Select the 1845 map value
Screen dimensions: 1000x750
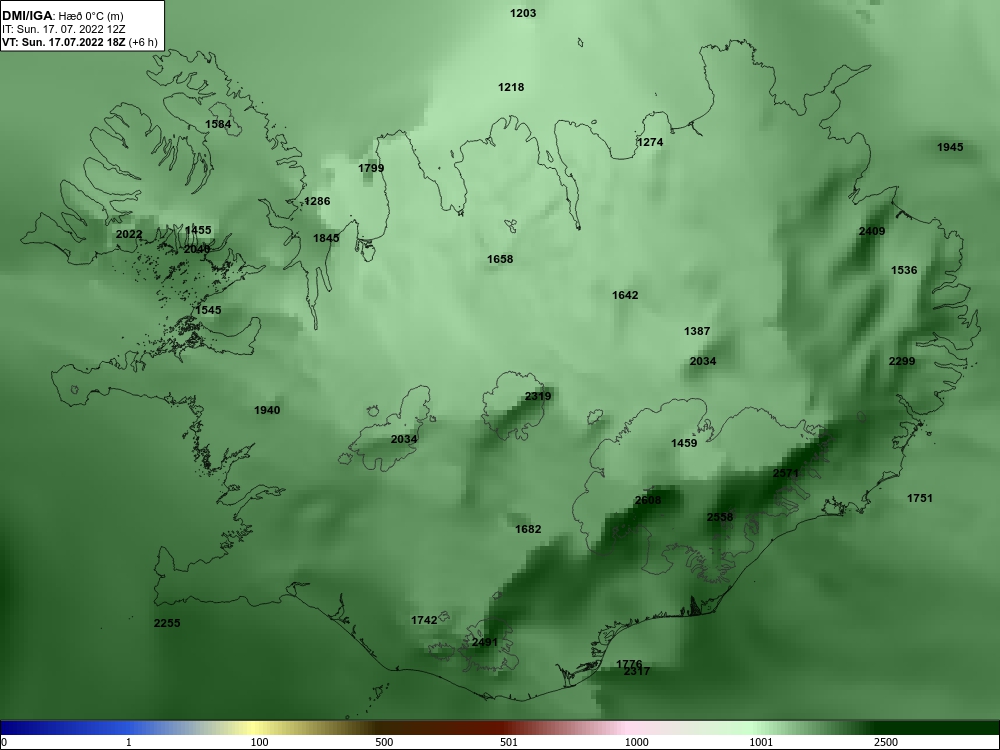[326, 239]
